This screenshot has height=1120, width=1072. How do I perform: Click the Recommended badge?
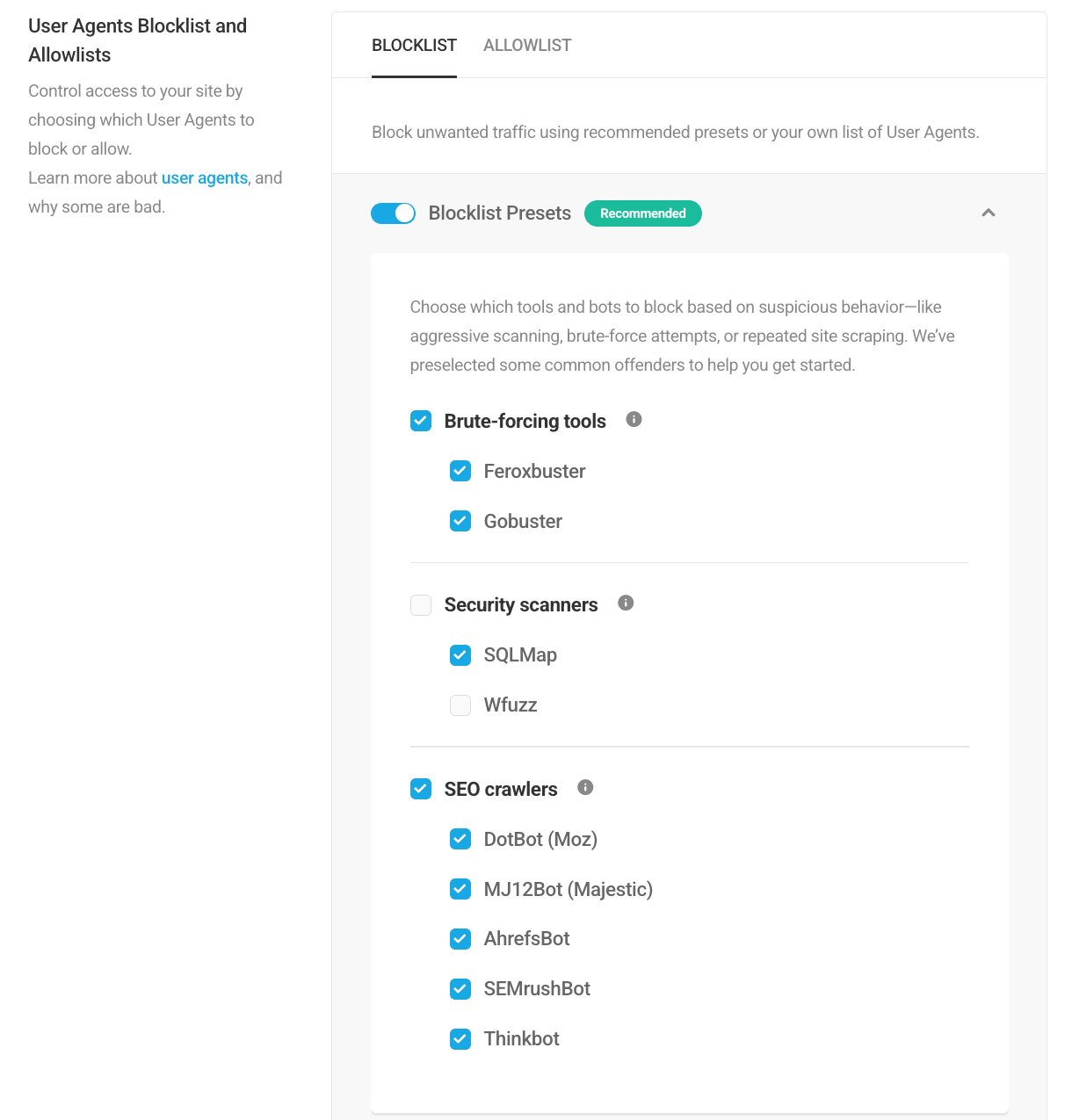point(642,213)
